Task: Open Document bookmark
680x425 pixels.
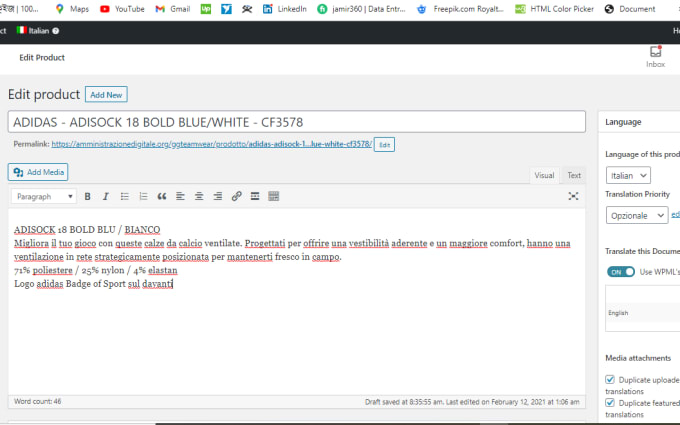Action: pos(630,9)
